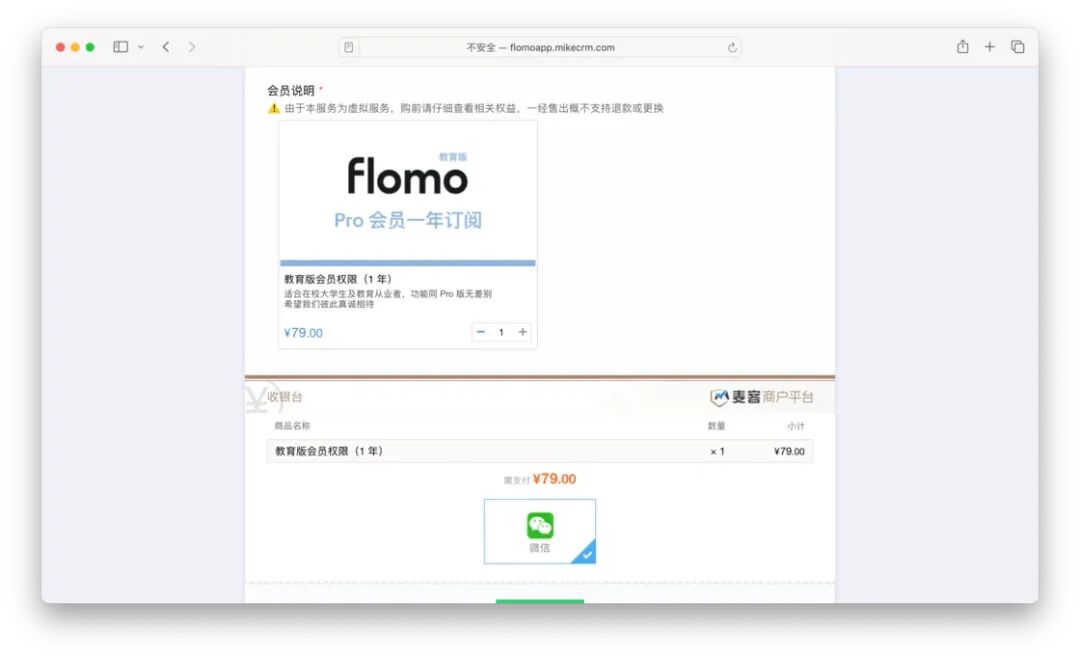Toggle the Safari sidebar button
The image size is (1080, 658).
[x=121, y=47]
